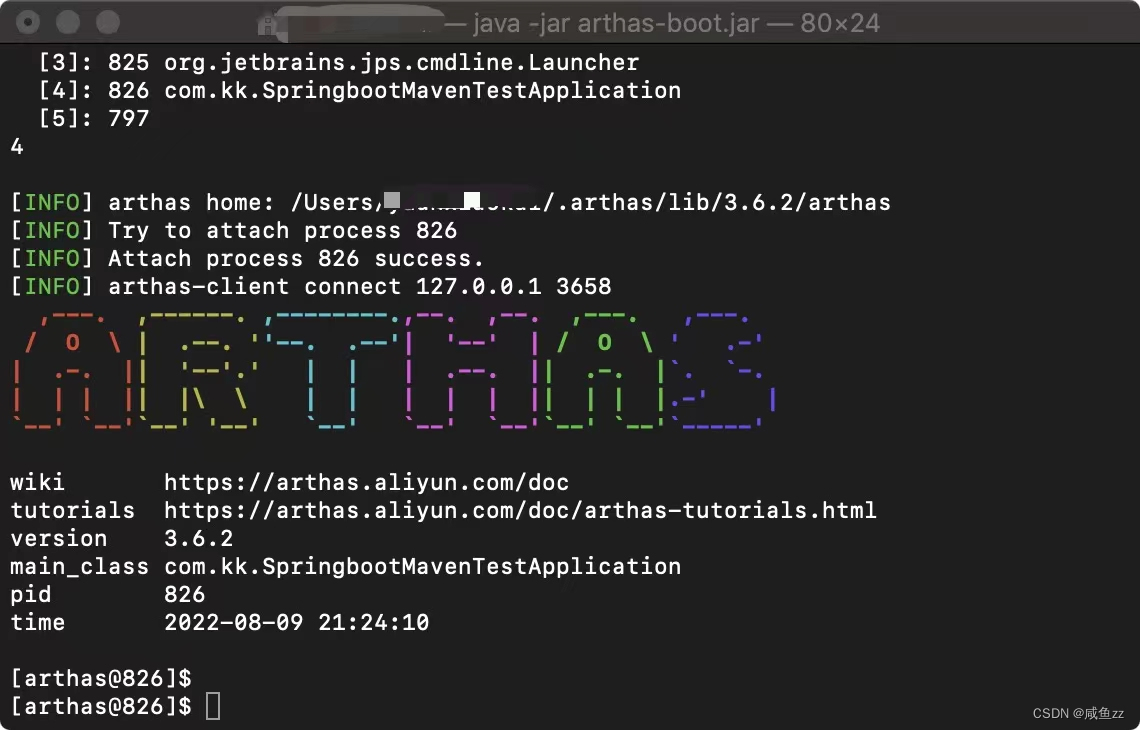Screen dimensions: 1140x730
Task: Minimize the terminal window
Action: click(68, 22)
